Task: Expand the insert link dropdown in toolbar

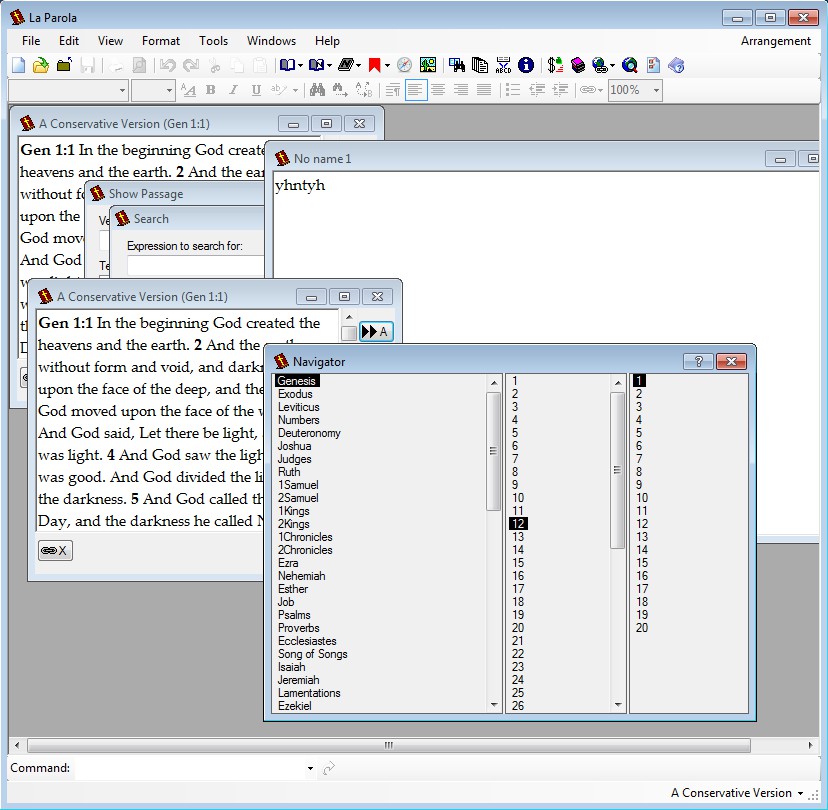Action: pyautogui.click(x=601, y=90)
